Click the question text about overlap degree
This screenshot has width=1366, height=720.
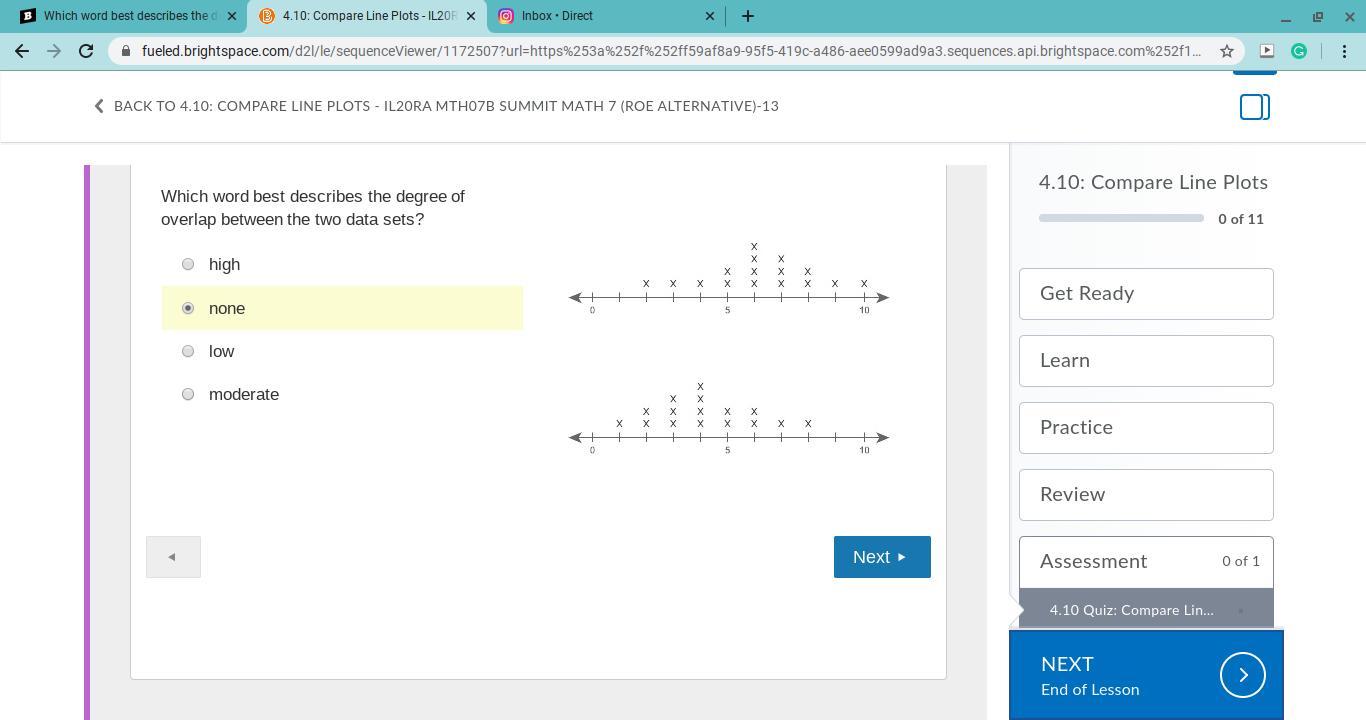[313, 208]
